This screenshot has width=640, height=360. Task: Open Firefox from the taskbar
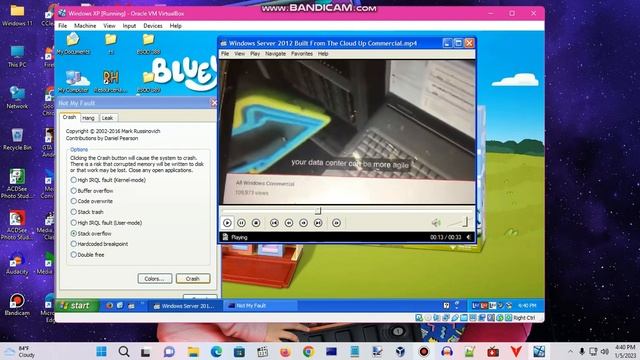pyautogui.click(x=285, y=351)
